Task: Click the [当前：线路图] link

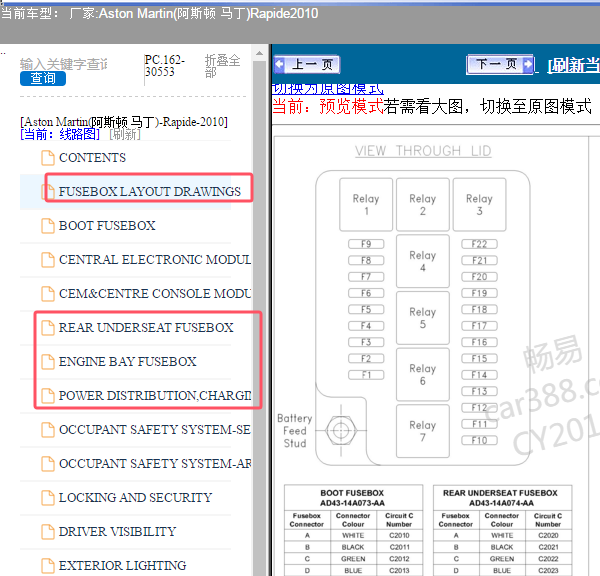Action: (60, 134)
